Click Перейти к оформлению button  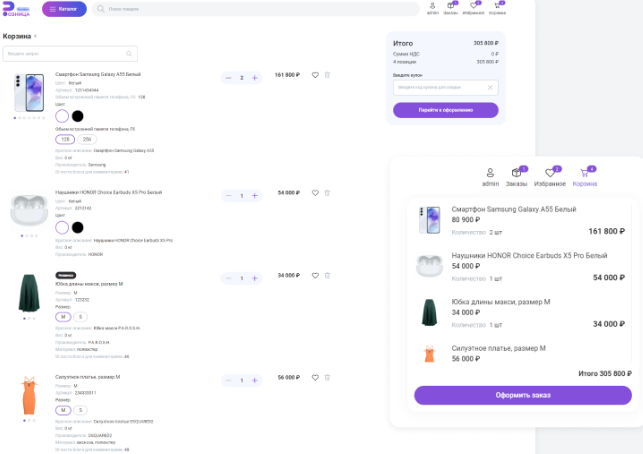pos(446,110)
